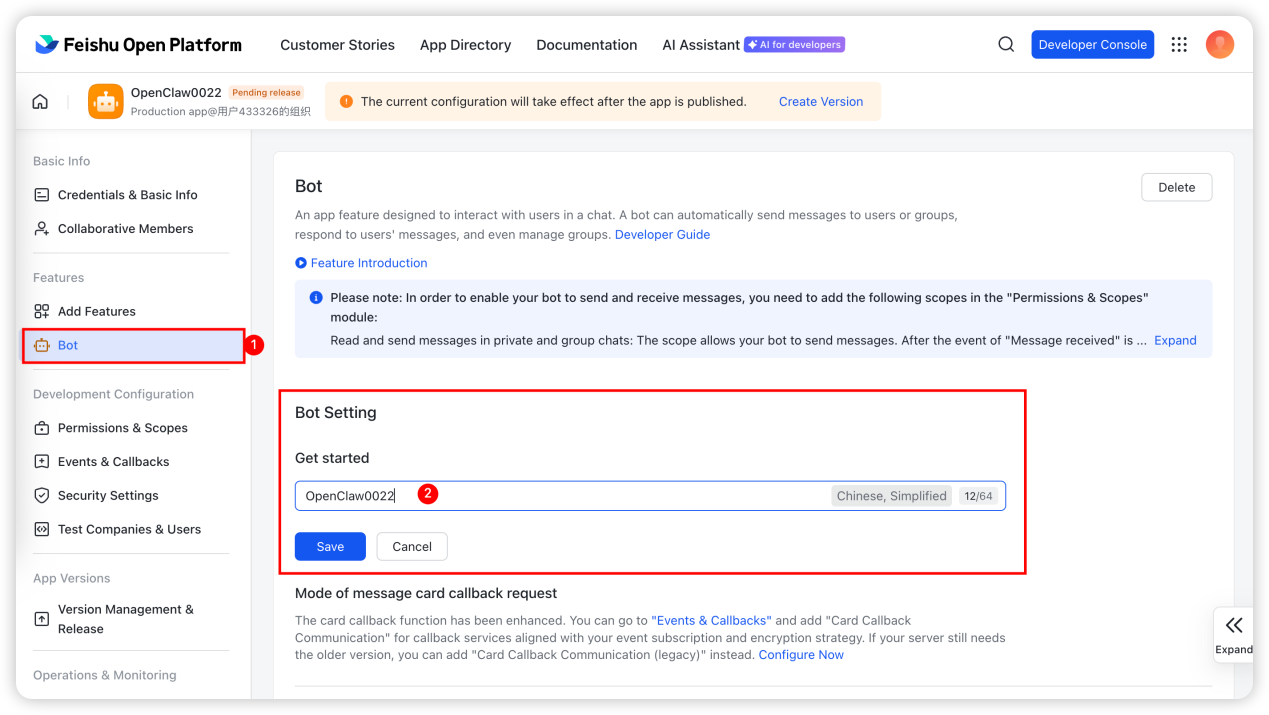Screen dimensions: 1269x715
Task: Click the home icon in breadcrumb bar
Action: click(x=40, y=102)
